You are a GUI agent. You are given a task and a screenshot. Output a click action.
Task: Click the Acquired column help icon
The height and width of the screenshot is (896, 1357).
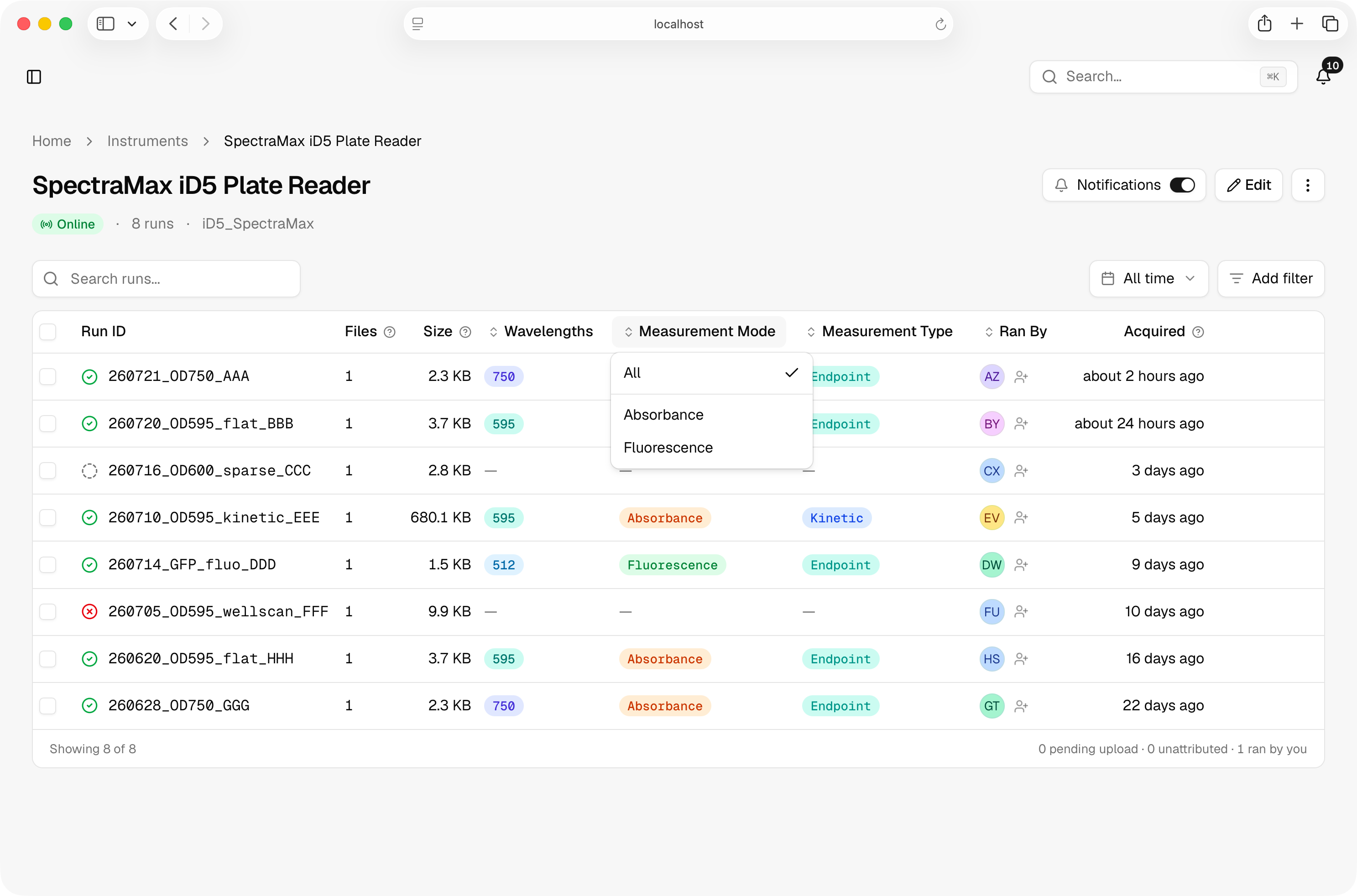1198,332
